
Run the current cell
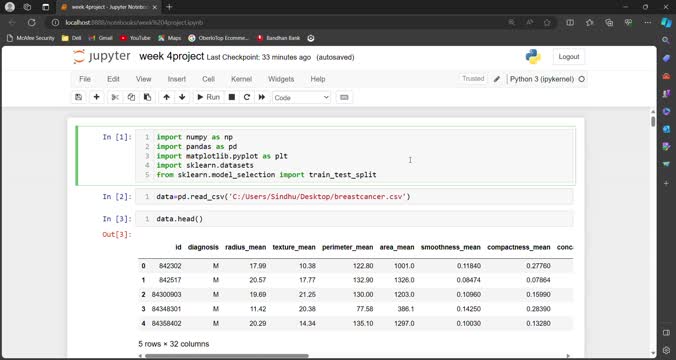(209, 97)
